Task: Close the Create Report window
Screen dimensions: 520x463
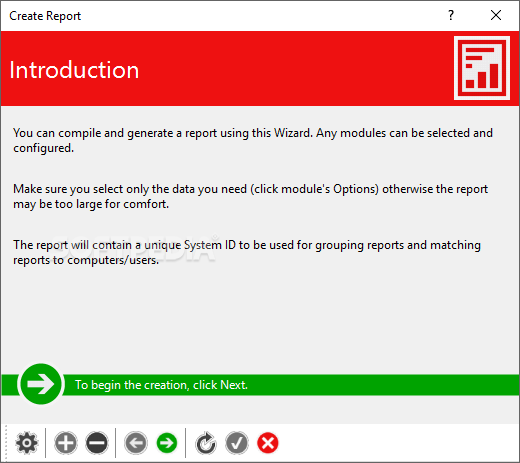Action: (x=496, y=15)
